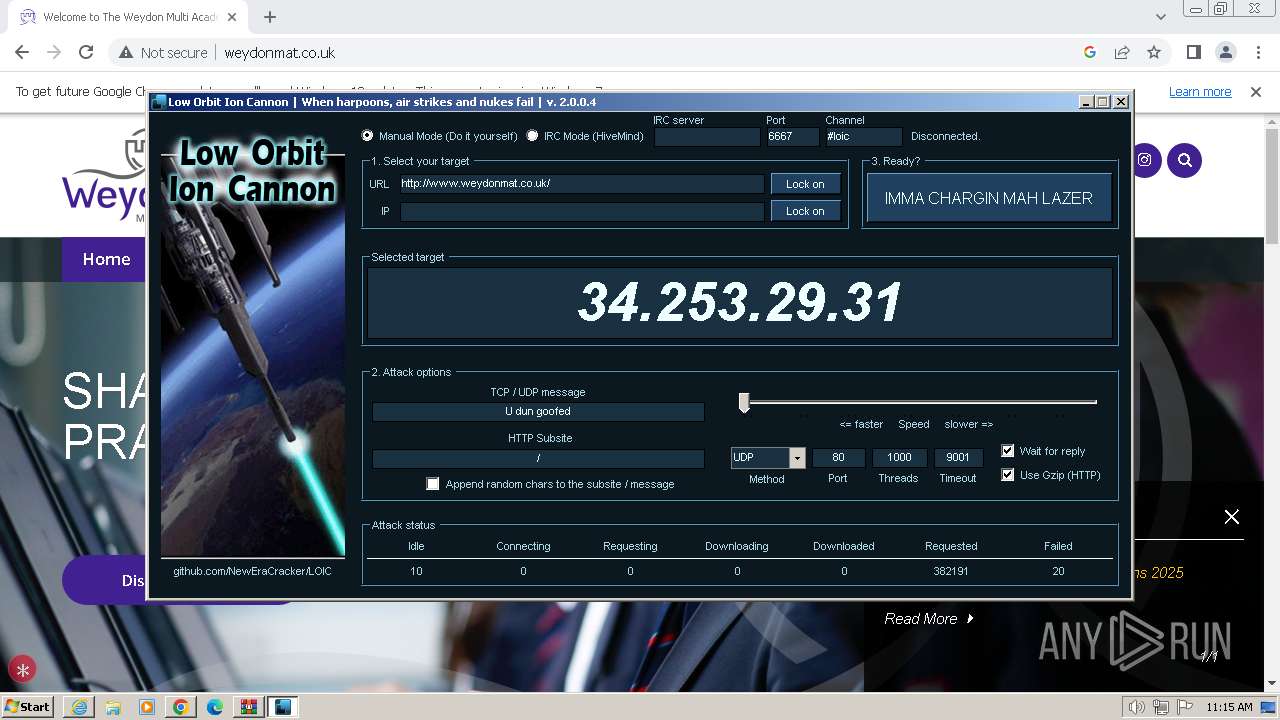Bookmark this page with the star icon
Viewport: 1280px width, 720px height.
1154,53
